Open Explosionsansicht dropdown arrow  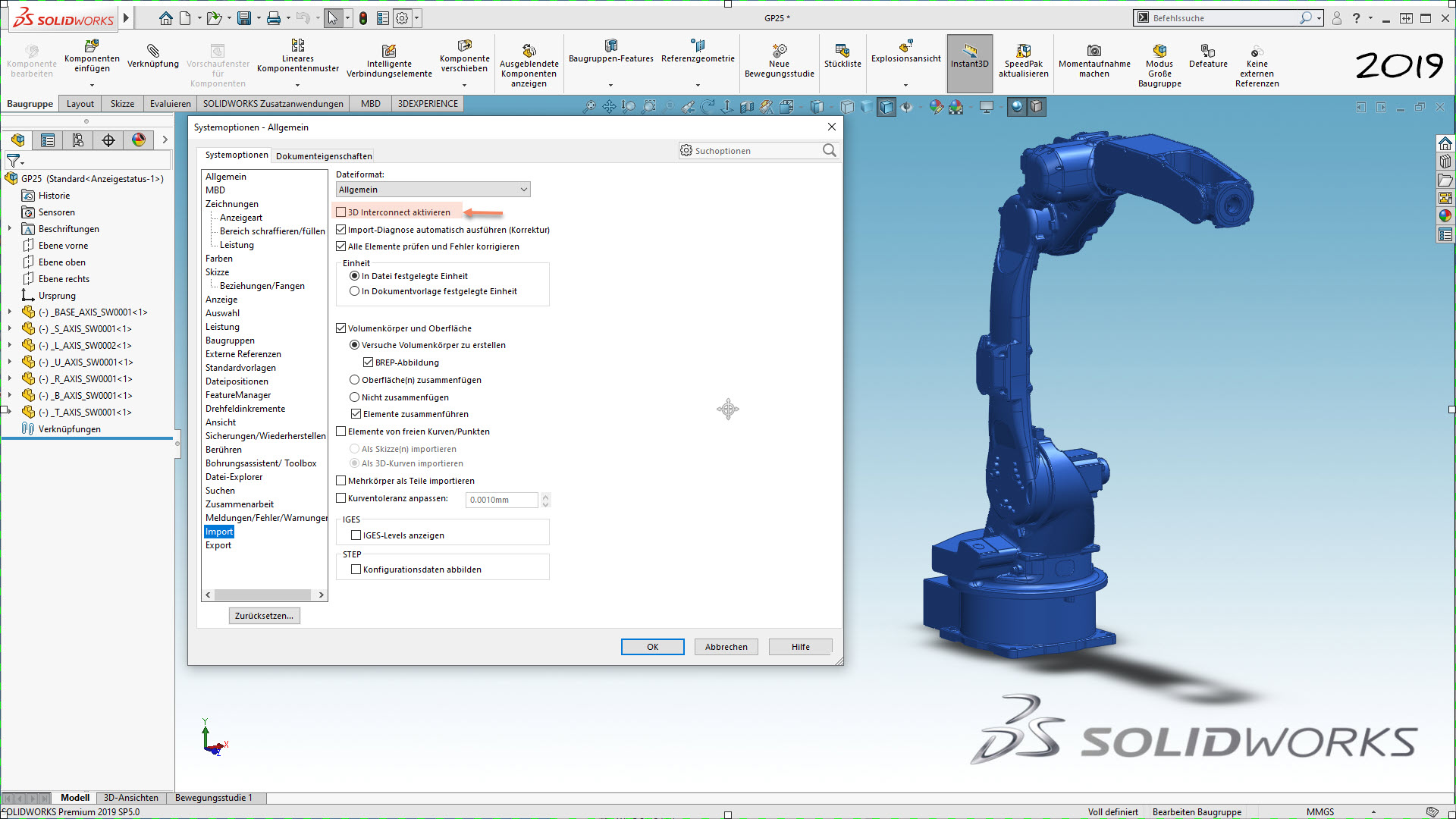pos(905,85)
